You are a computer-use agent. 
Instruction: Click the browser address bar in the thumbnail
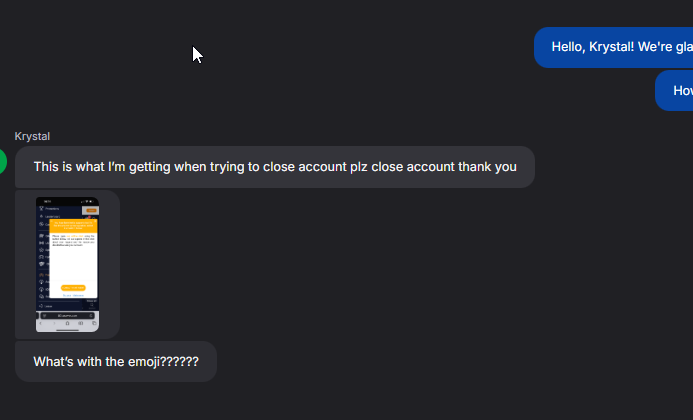(x=67, y=315)
